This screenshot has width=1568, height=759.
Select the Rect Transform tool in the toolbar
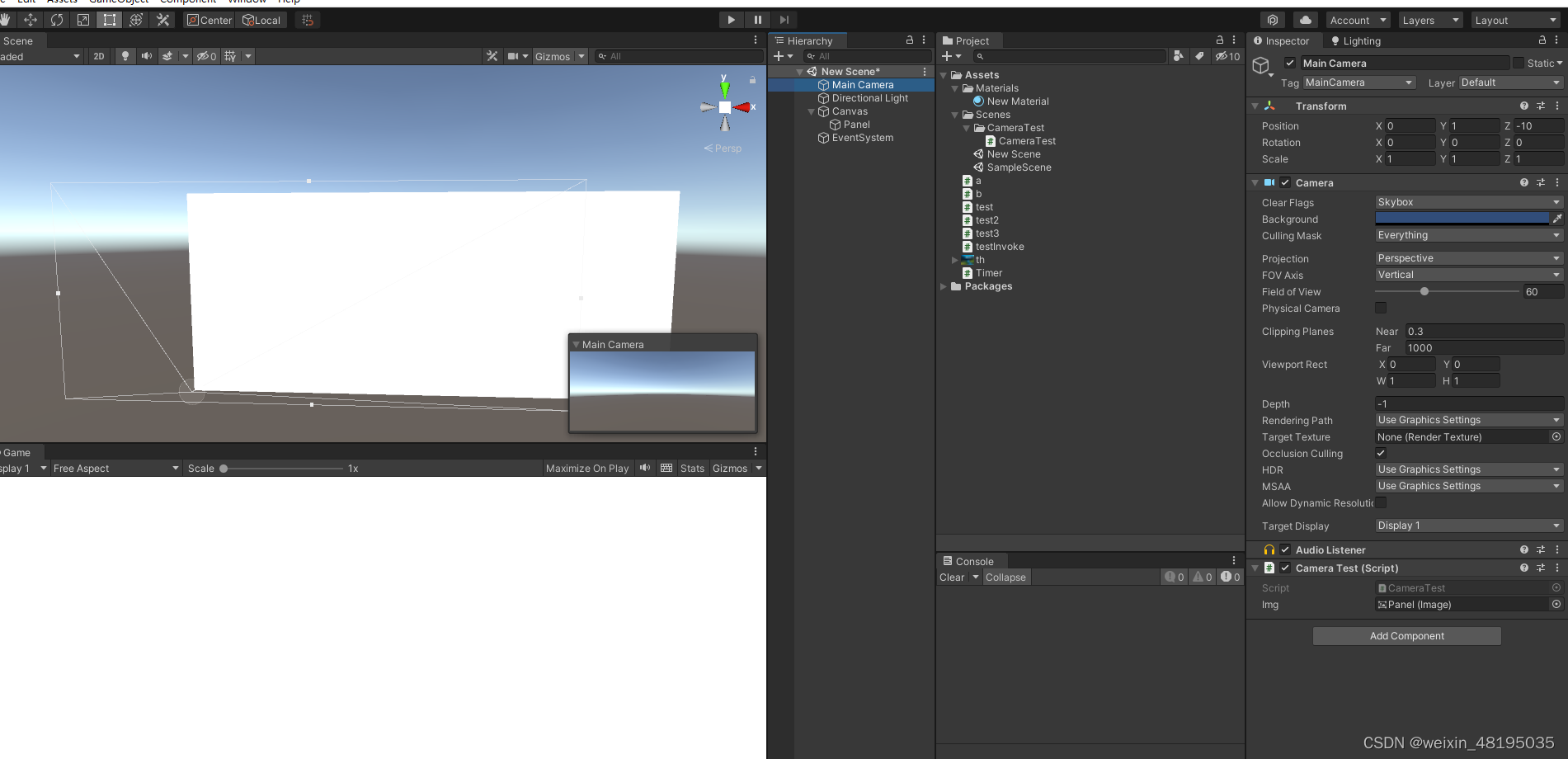[110, 19]
